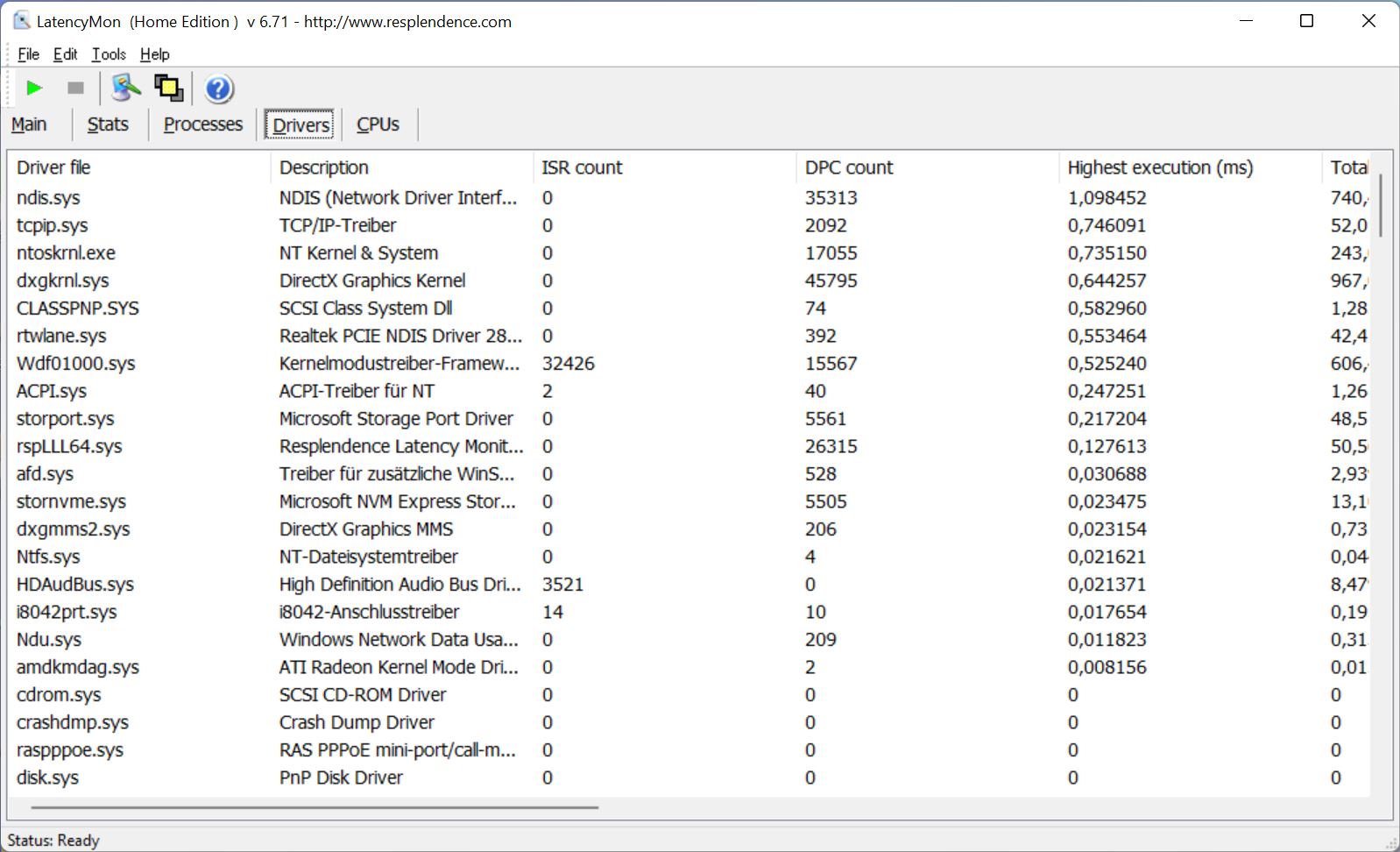Sort by the DPC count column header

pos(848,167)
